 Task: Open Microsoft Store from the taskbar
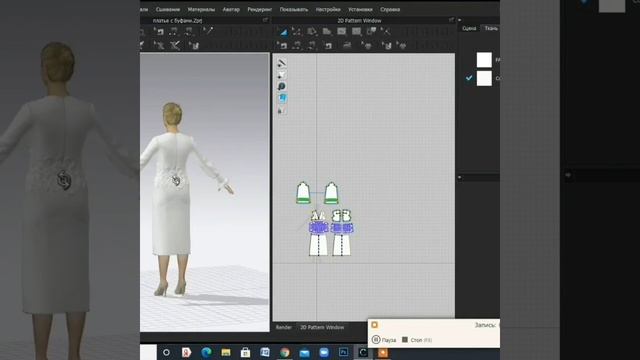(245, 352)
